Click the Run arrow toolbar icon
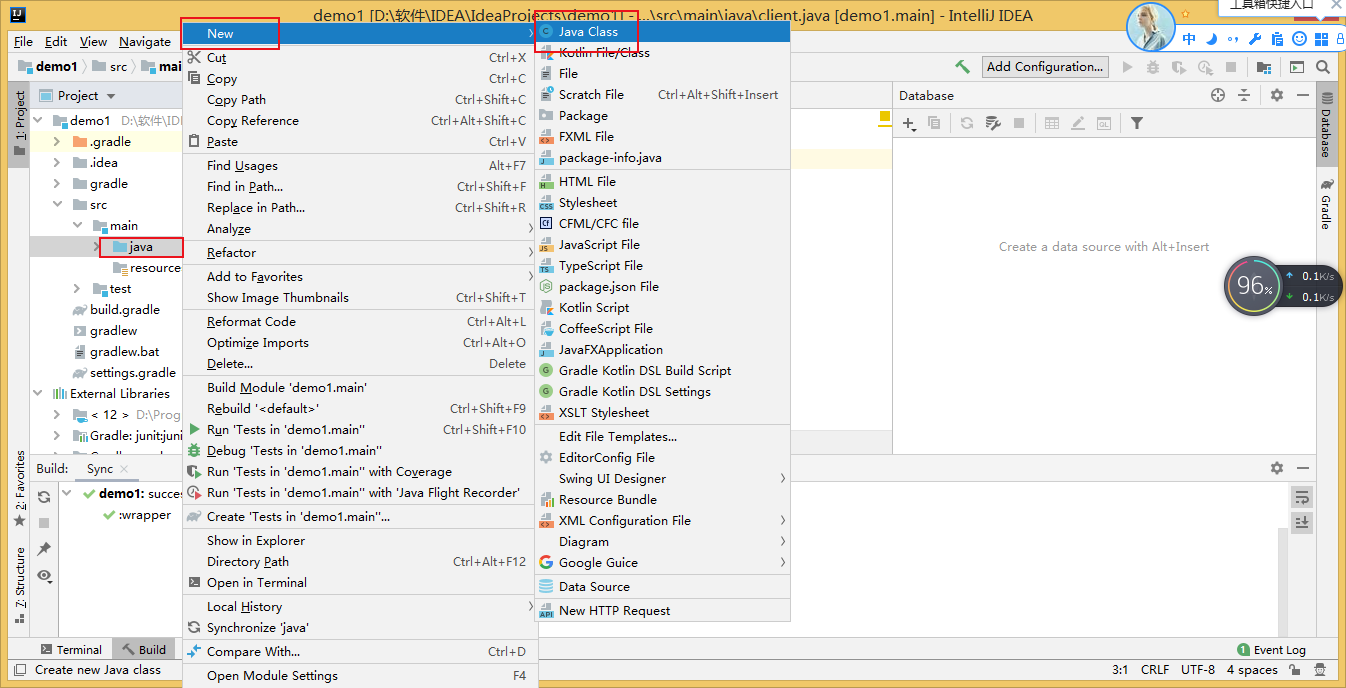 click(x=1128, y=67)
